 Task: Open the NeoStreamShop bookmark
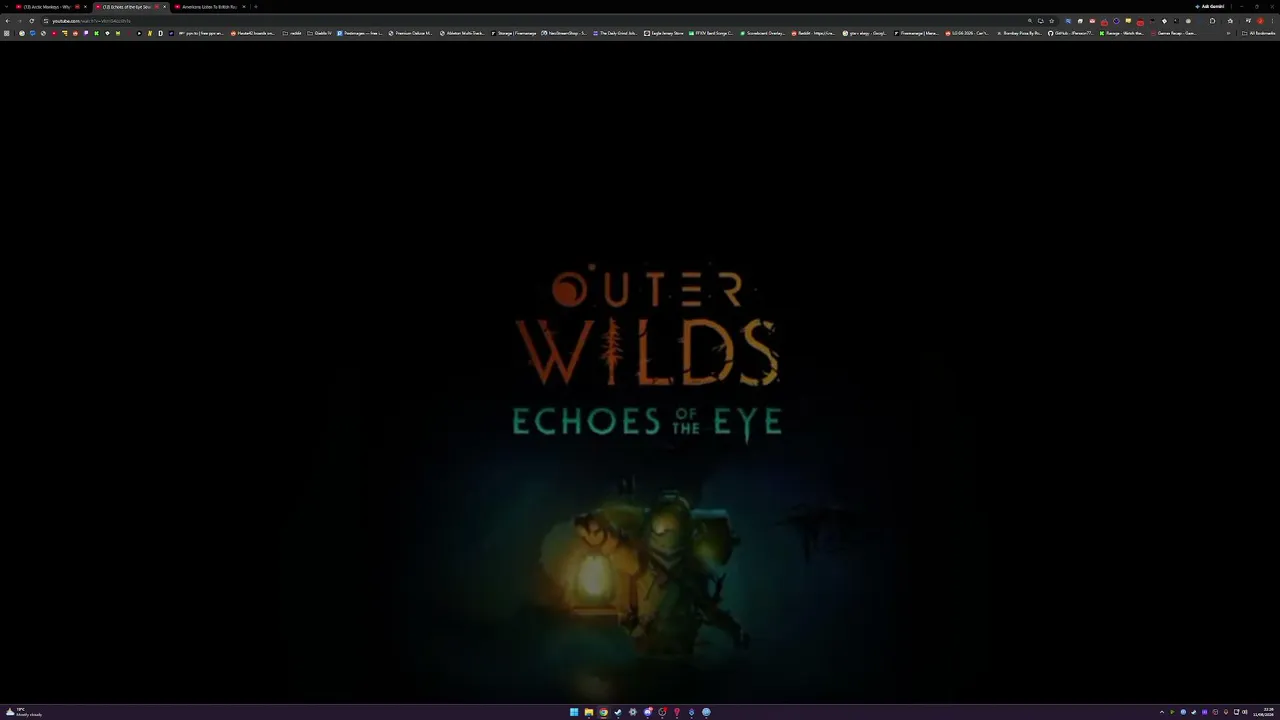[x=564, y=33]
